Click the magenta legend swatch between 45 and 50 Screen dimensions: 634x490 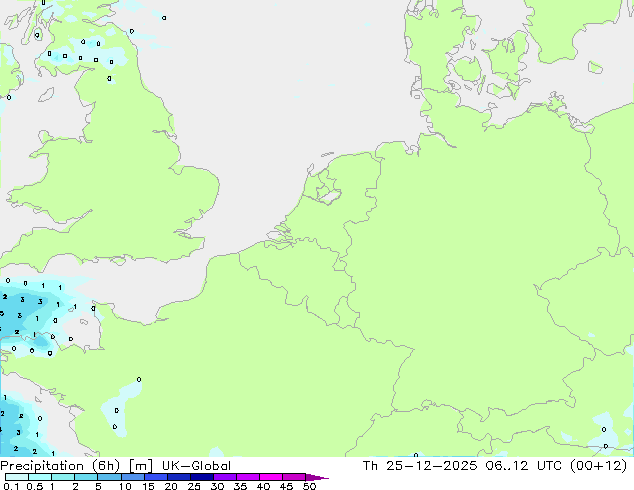coord(297,477)
